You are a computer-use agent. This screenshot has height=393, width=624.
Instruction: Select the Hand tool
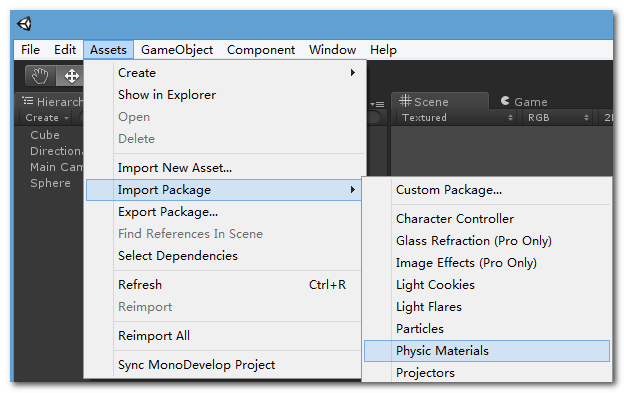coord(40,76)
